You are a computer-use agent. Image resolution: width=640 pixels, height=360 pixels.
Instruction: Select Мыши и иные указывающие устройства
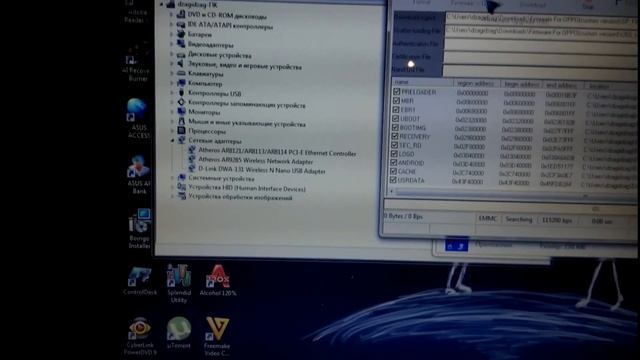pyautogui.click(x=247, y=122)
